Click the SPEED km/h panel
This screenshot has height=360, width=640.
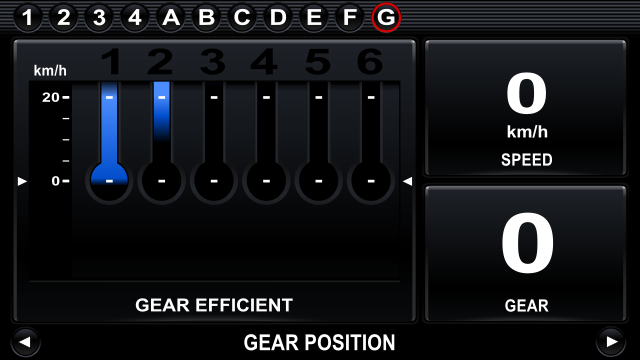526,108
